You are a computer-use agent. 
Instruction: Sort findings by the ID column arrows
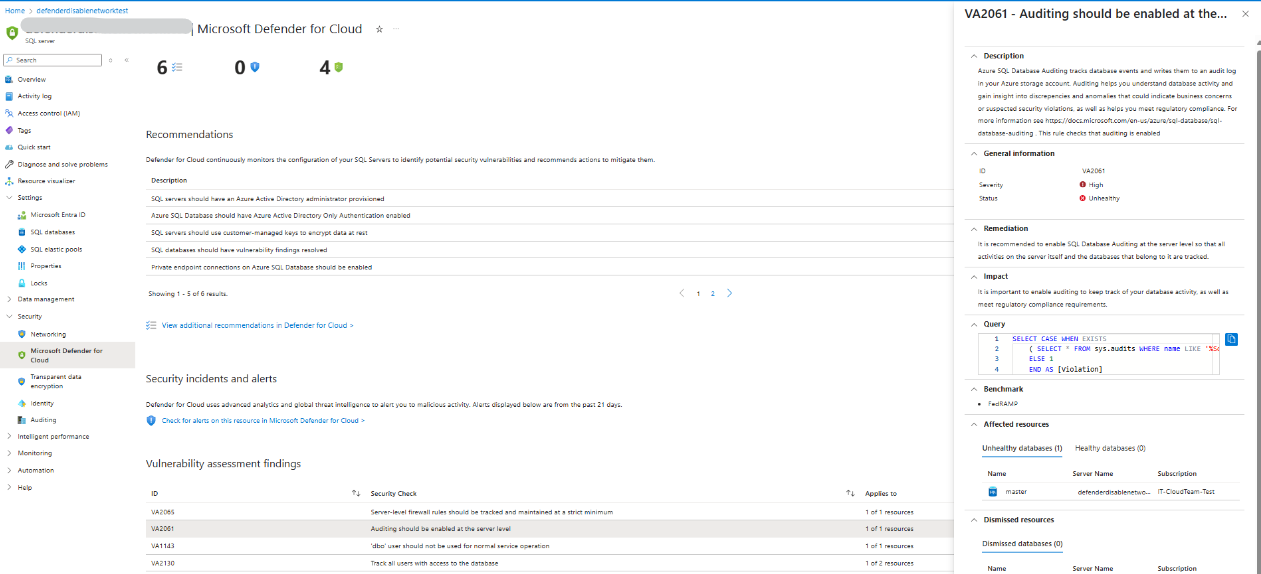356,493
